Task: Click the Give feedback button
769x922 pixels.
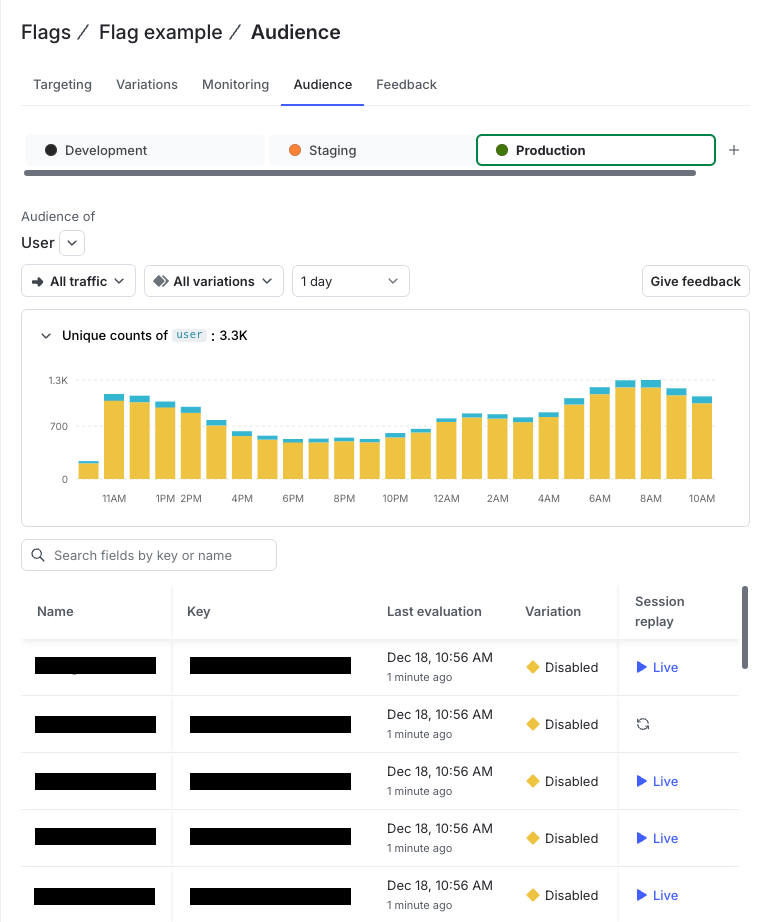Action: click(x=695, y=281)
